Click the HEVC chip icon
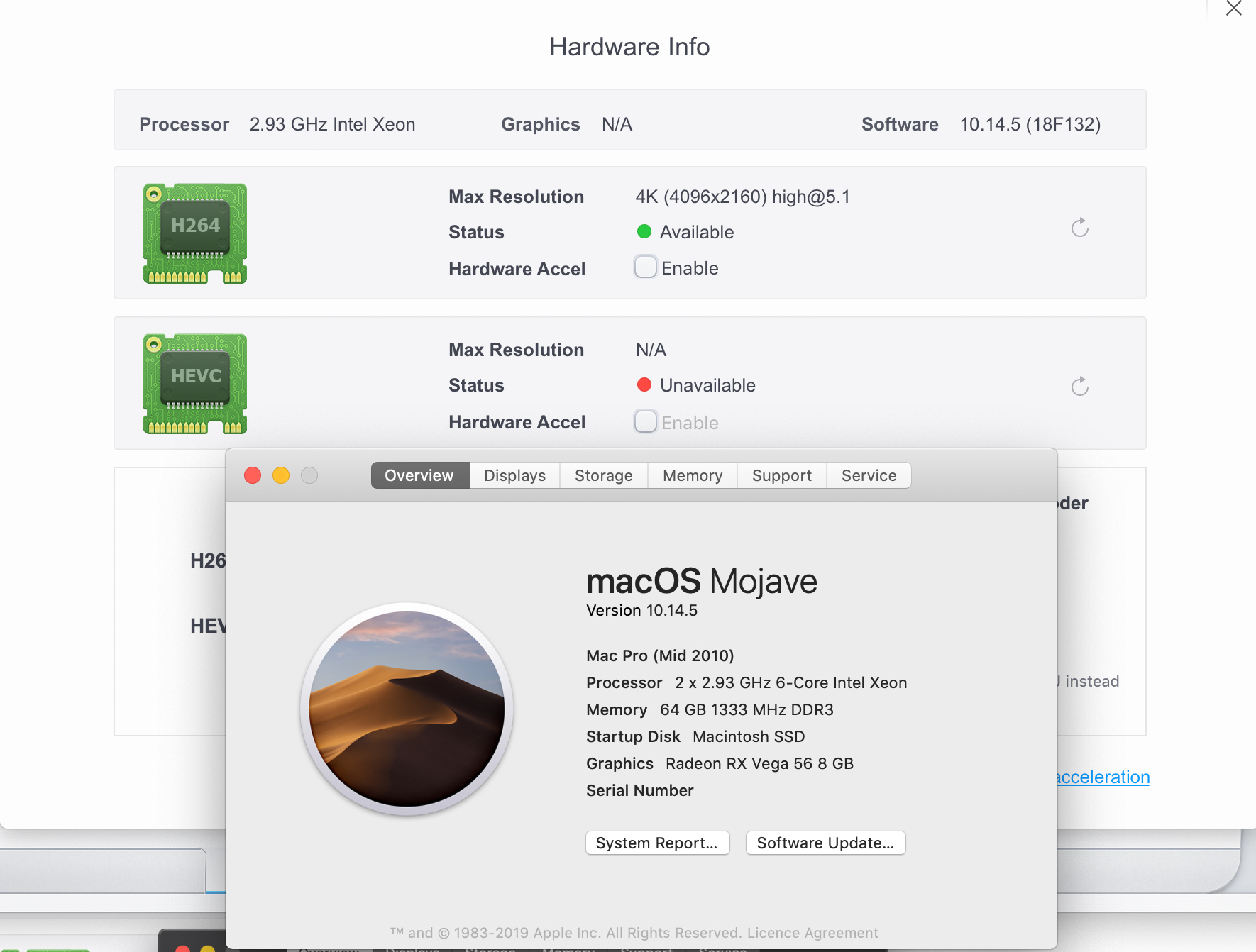Image resolution: width=1256 pixels, height=952 pixels. [195, 384]
